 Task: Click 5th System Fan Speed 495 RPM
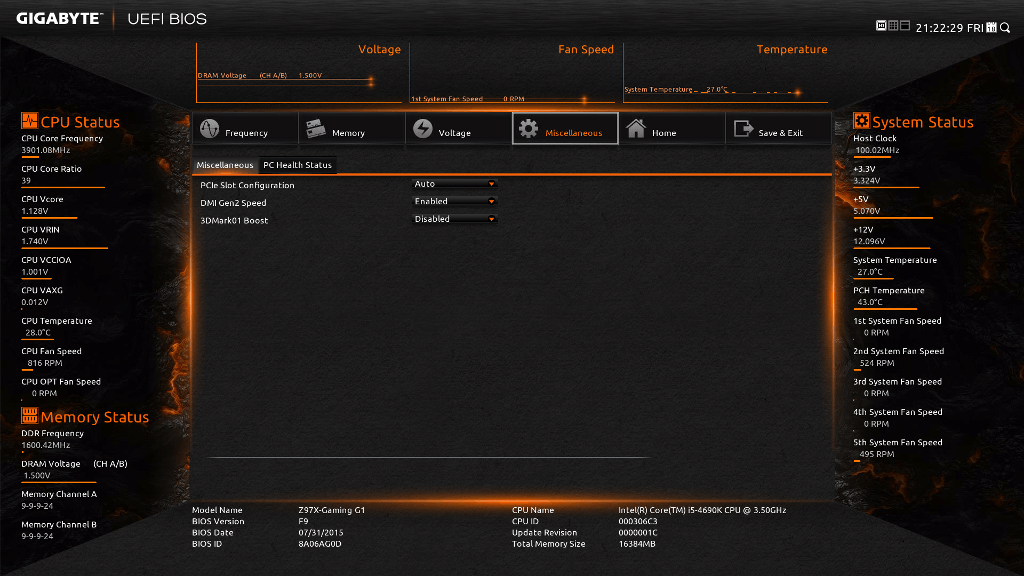(877, 455)
